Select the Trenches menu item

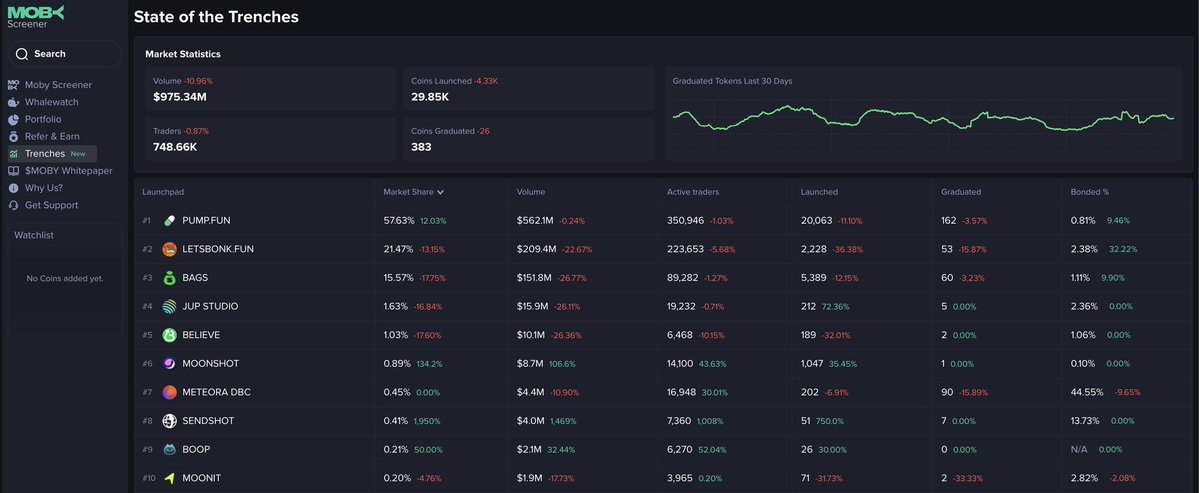[x=51, y=154]
